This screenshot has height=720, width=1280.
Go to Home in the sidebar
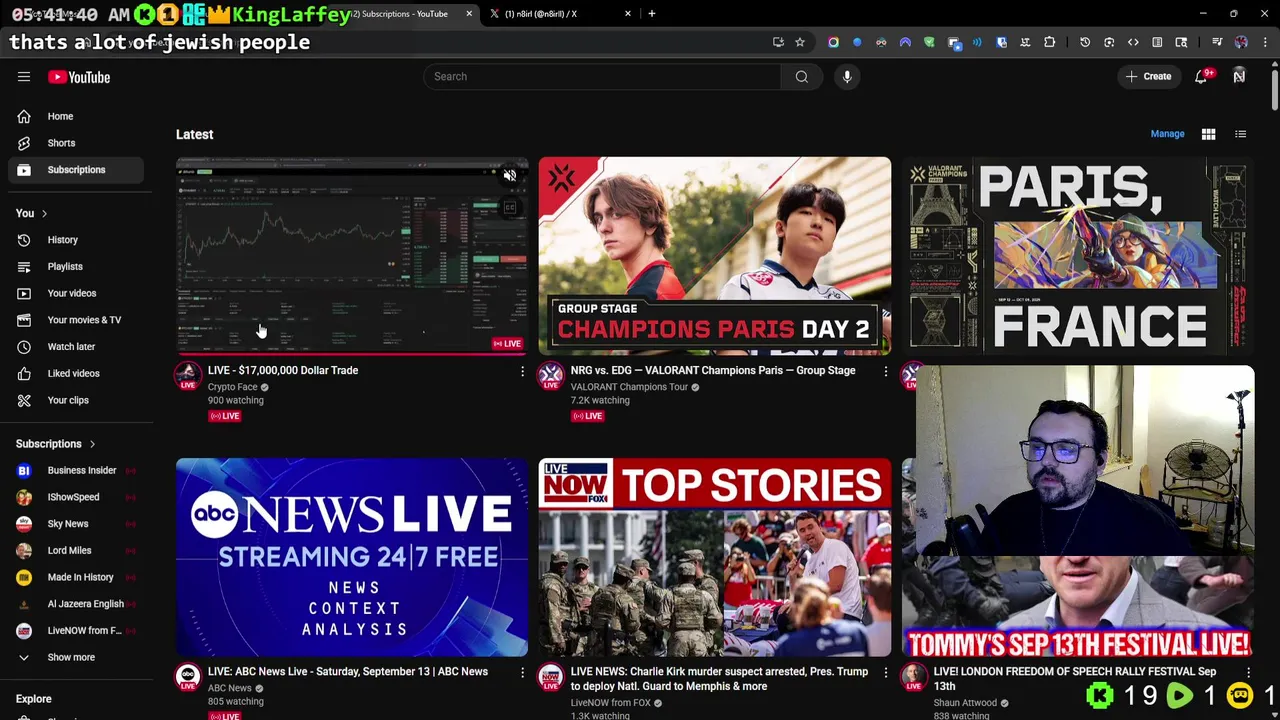[76, 116]
